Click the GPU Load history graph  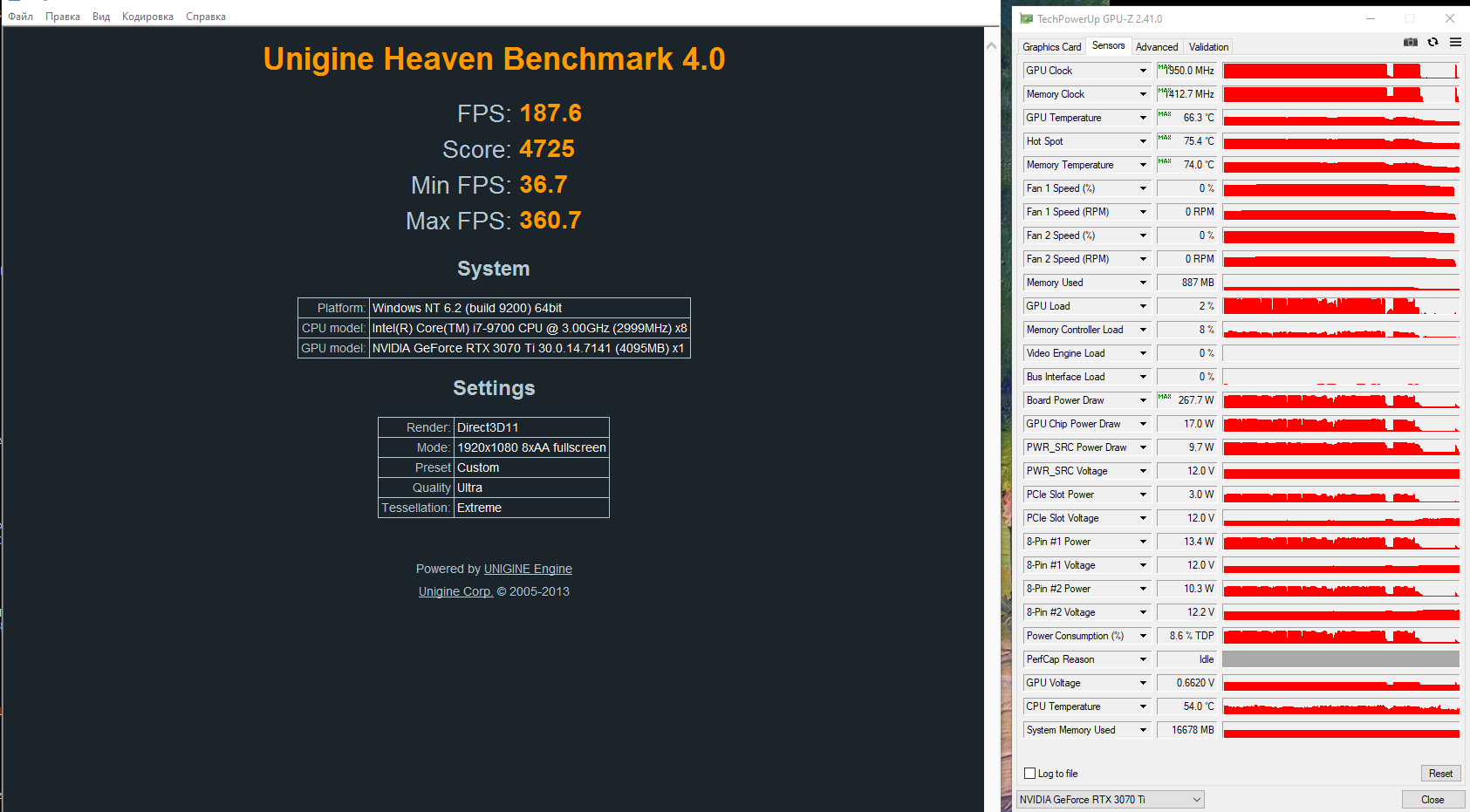[1341, 306]
